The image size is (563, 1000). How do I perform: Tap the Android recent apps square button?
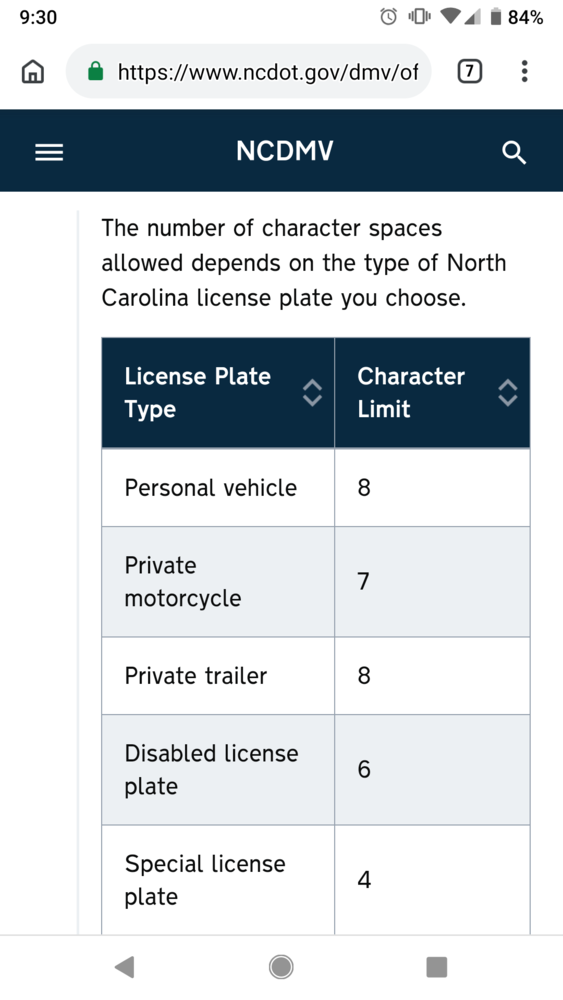pyautogui.click(x=437, y=967)
